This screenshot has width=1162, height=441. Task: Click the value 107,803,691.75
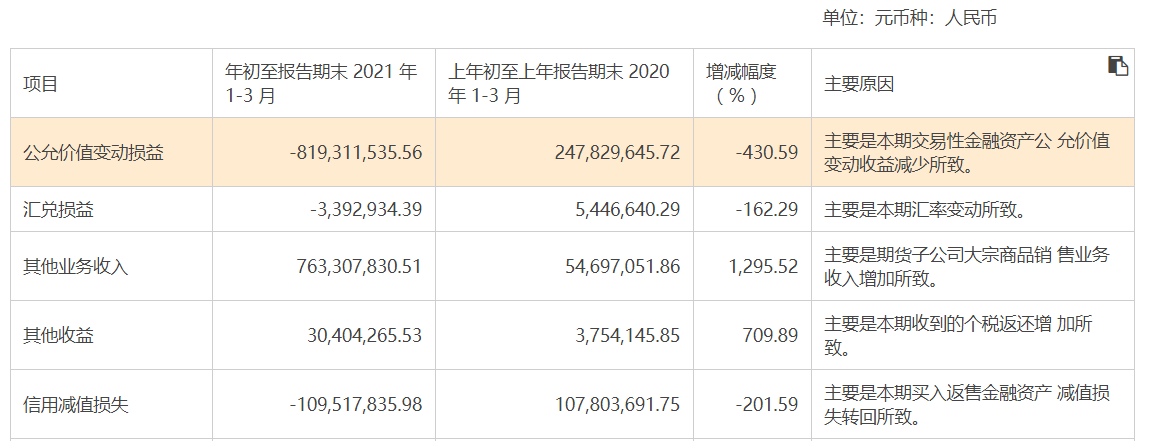pyautogui.click(x=617, y=405)
